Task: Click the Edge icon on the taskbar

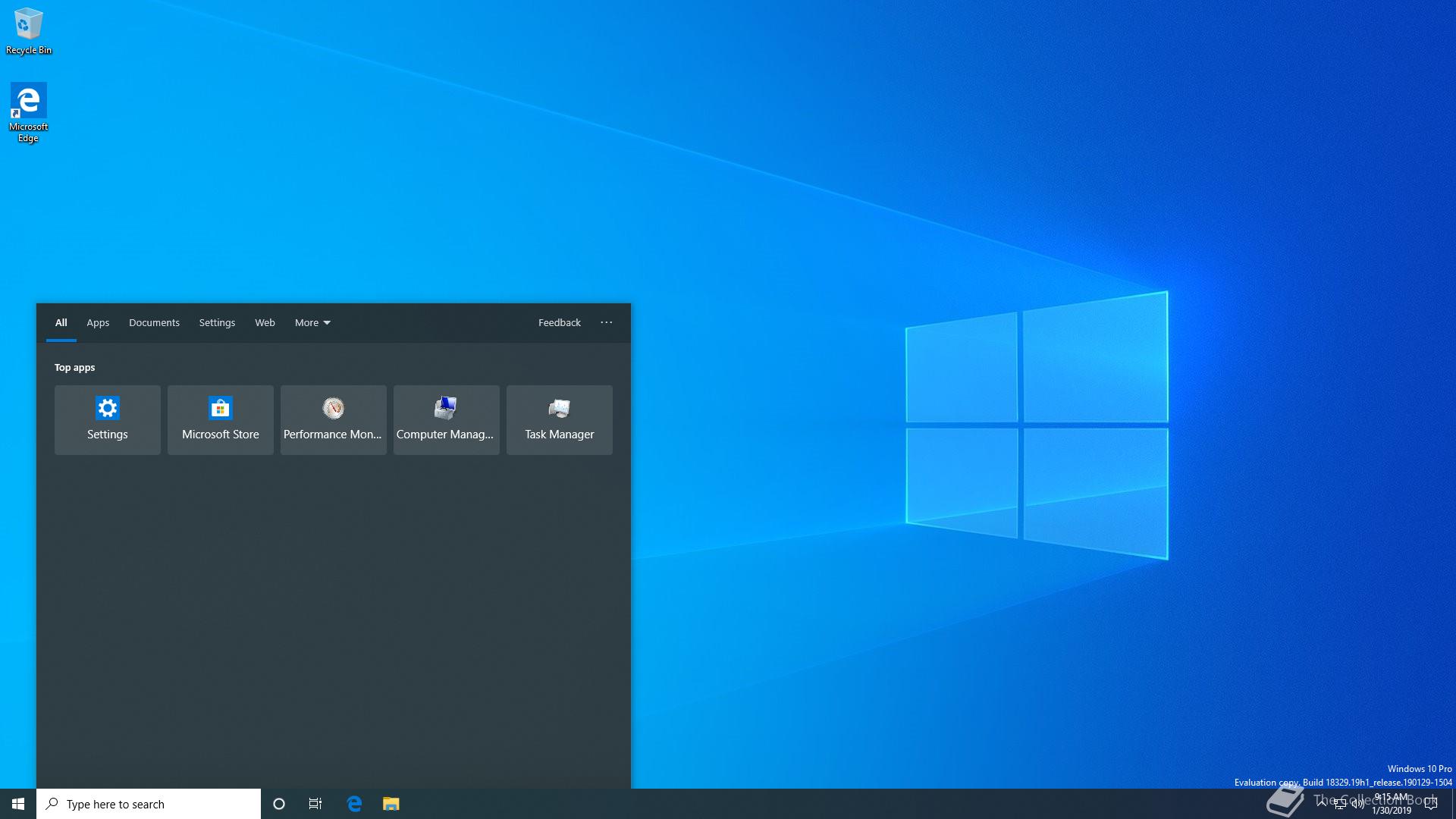Action: point(353,804)
